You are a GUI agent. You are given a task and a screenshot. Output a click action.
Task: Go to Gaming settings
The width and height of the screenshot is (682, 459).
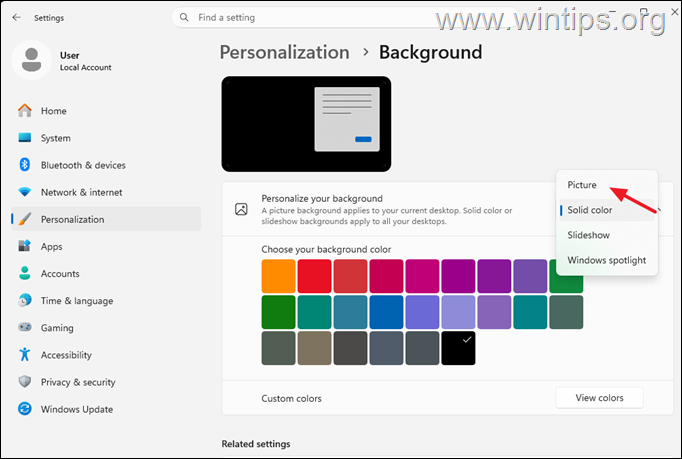click(106, 328)
